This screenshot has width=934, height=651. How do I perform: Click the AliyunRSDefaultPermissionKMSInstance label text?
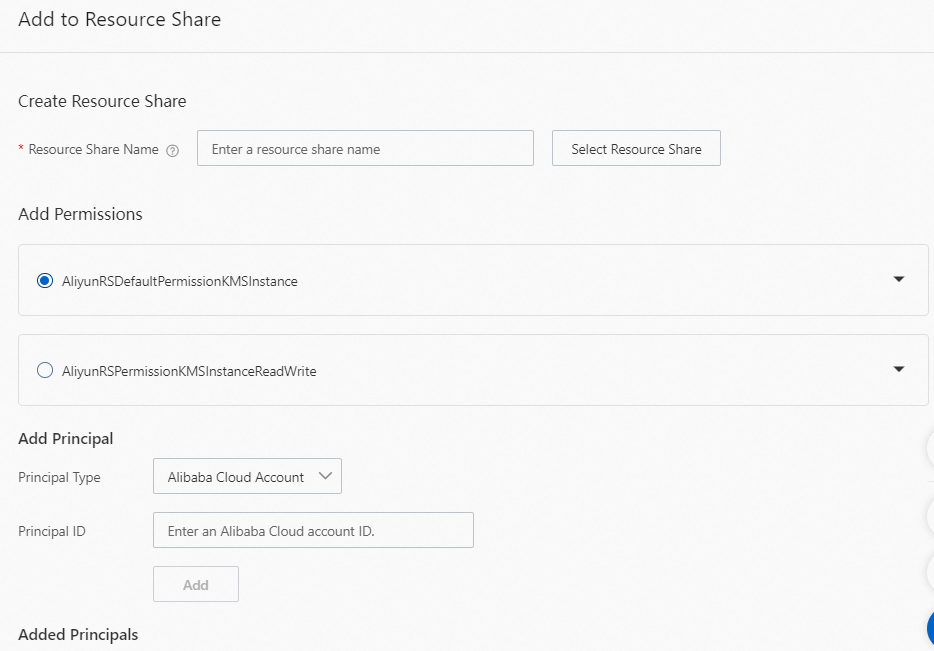coord(180,282)
